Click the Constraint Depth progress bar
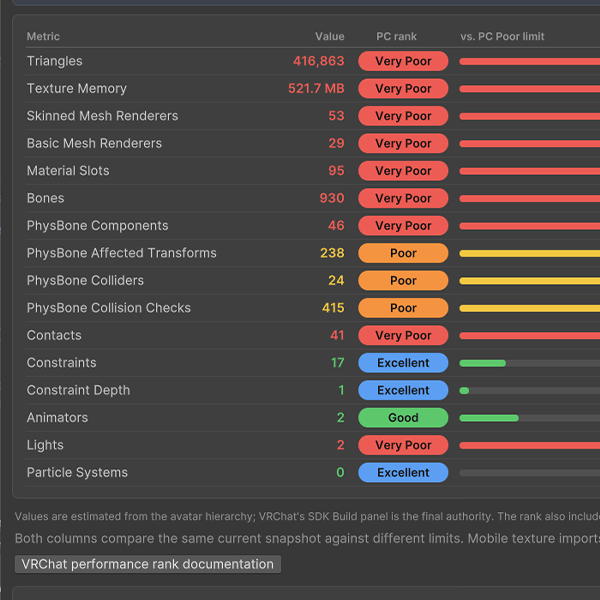The image size is (600, 600). click(464, 391)
